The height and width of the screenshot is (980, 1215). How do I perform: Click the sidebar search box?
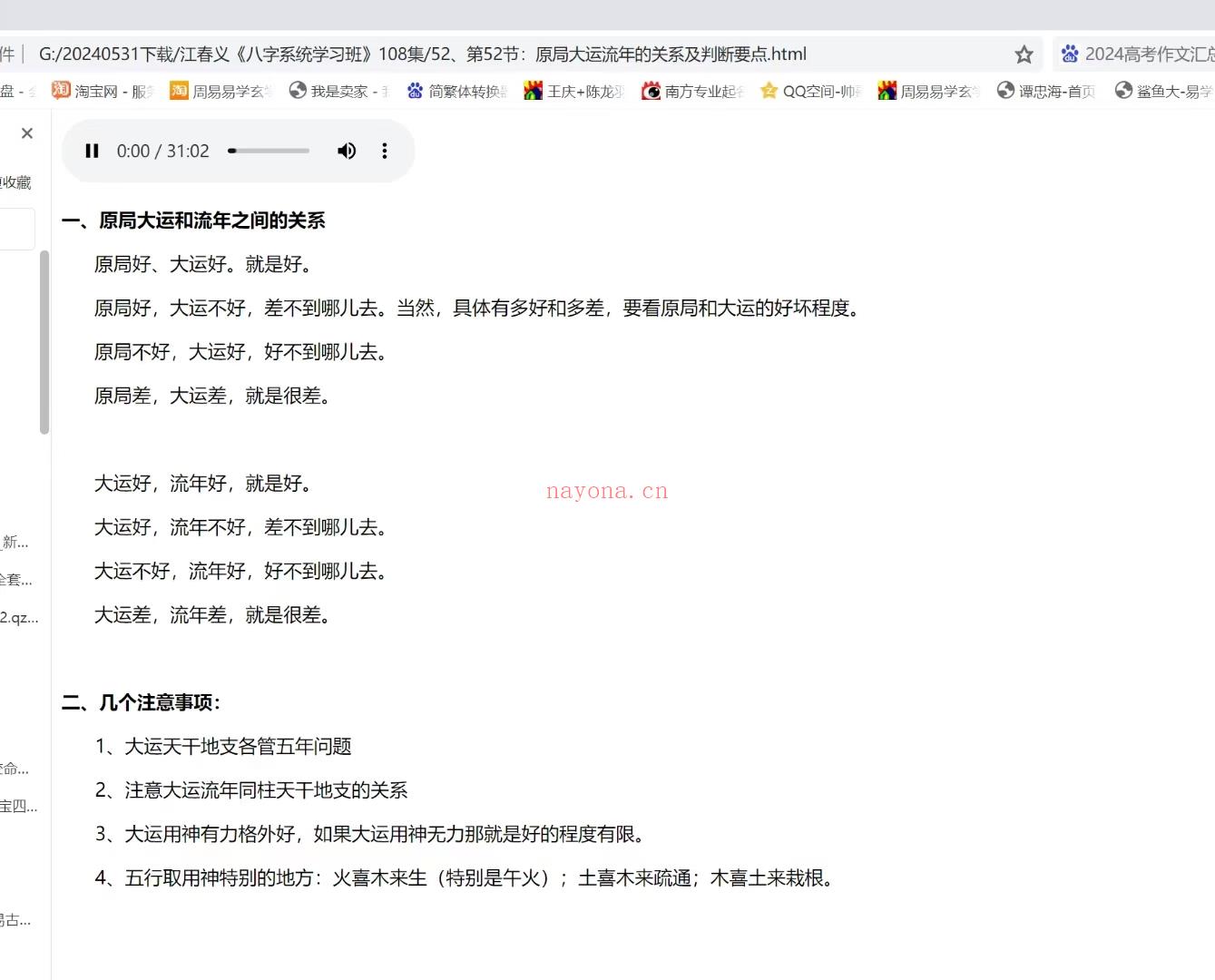pos(17,229)
